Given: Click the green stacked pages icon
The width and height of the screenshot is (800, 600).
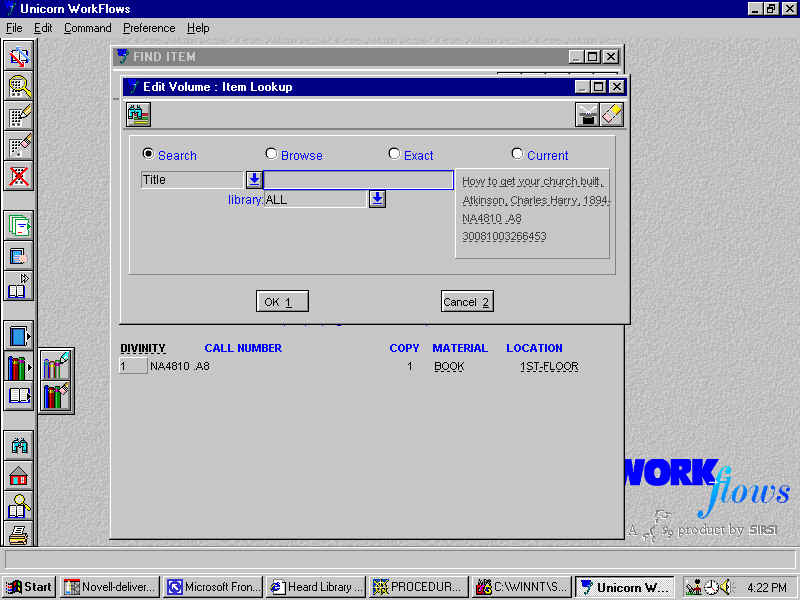Looking at the screenshot, I should click(19, 226).
